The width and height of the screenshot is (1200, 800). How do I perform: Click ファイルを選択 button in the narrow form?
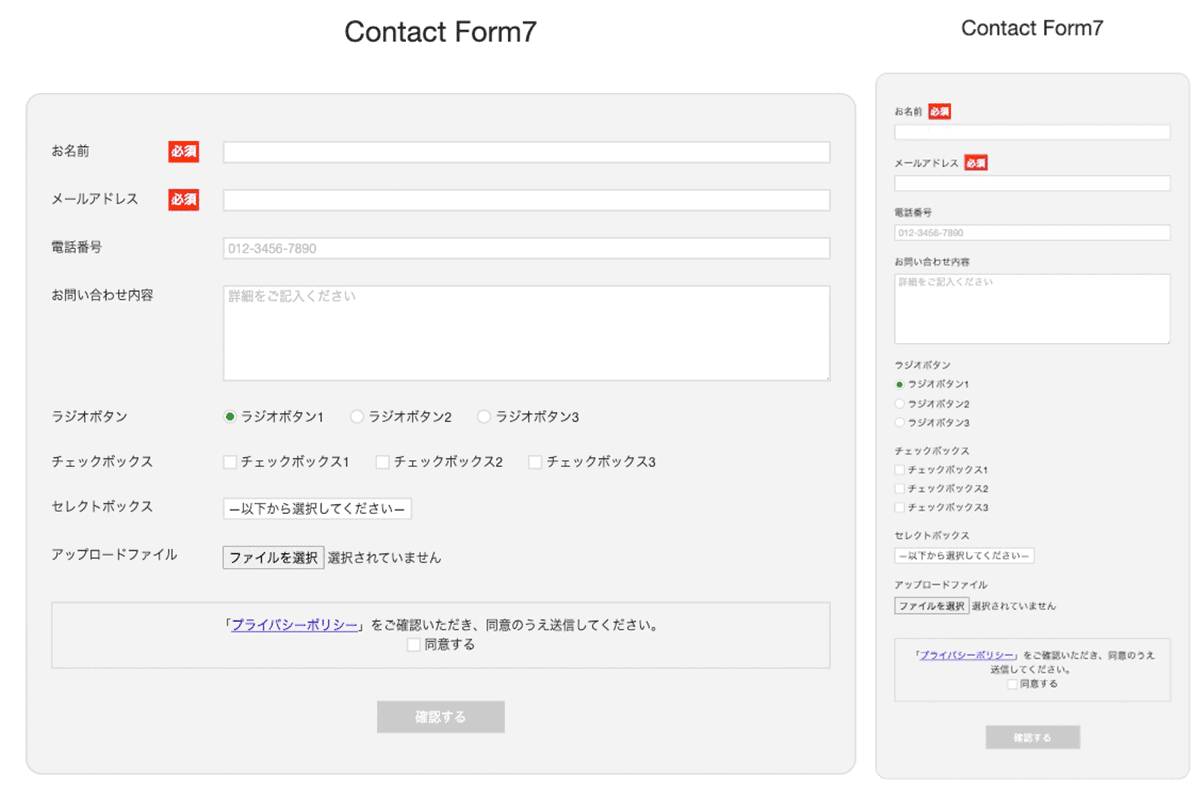[931, 605]
